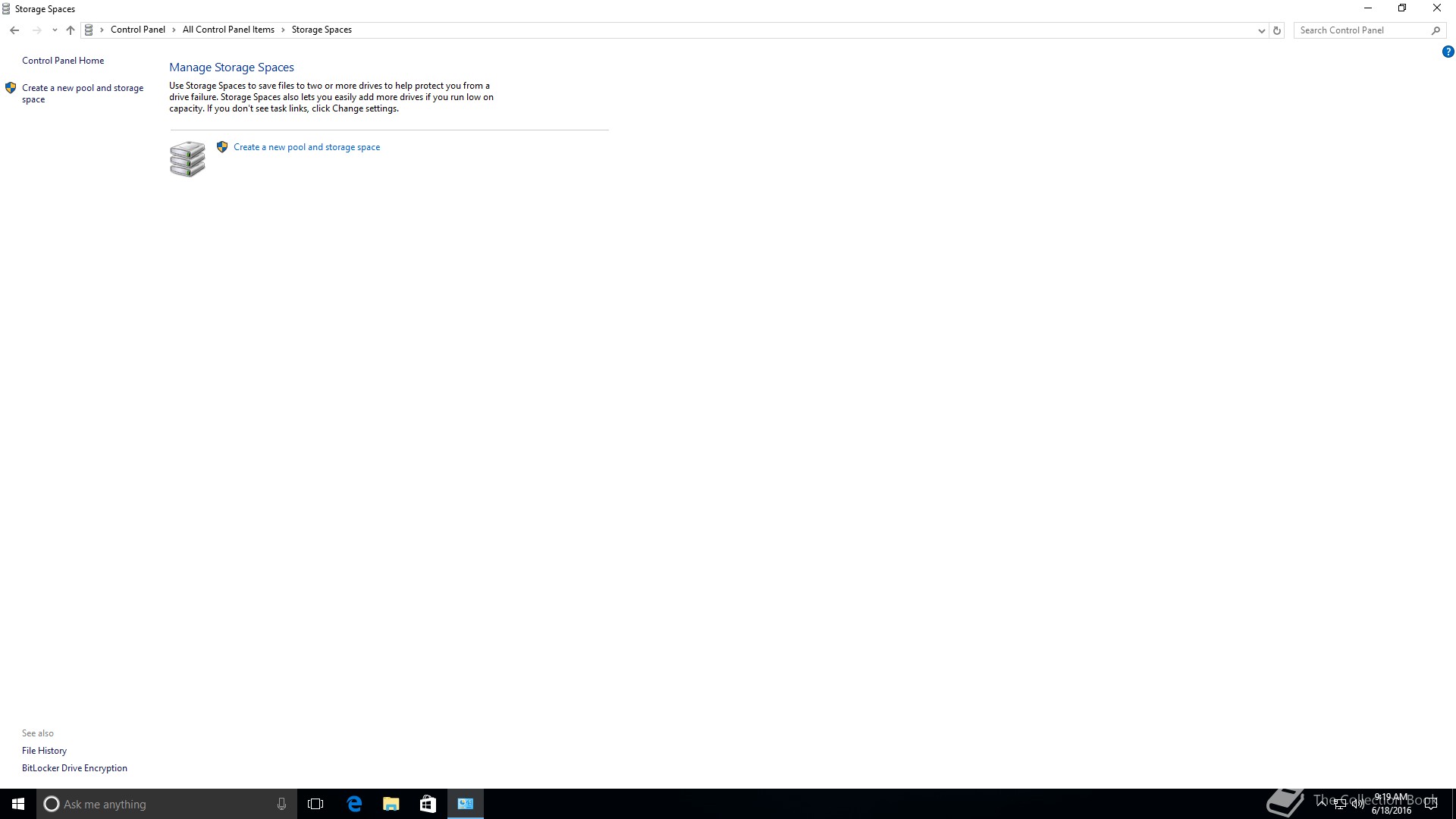Click the up-one-level arrow

click(71, 30)
